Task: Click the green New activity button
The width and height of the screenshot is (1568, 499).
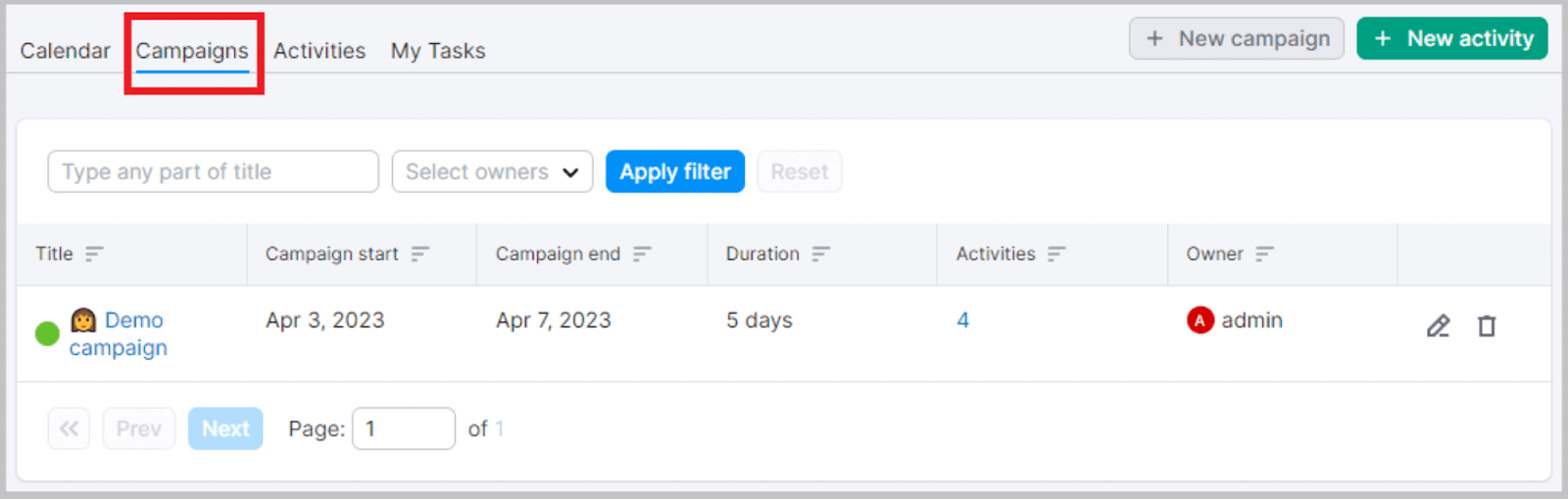Action: [1452, 38]
